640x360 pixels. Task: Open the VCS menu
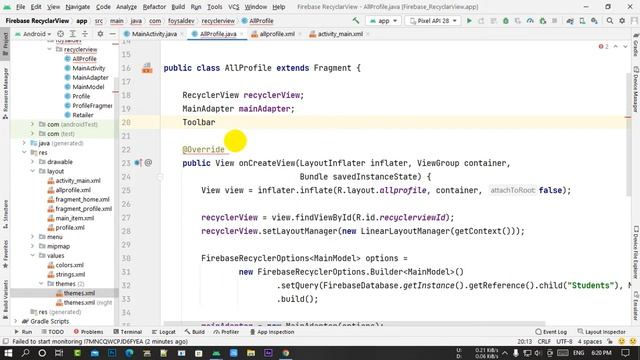click(x=233, y=7)
